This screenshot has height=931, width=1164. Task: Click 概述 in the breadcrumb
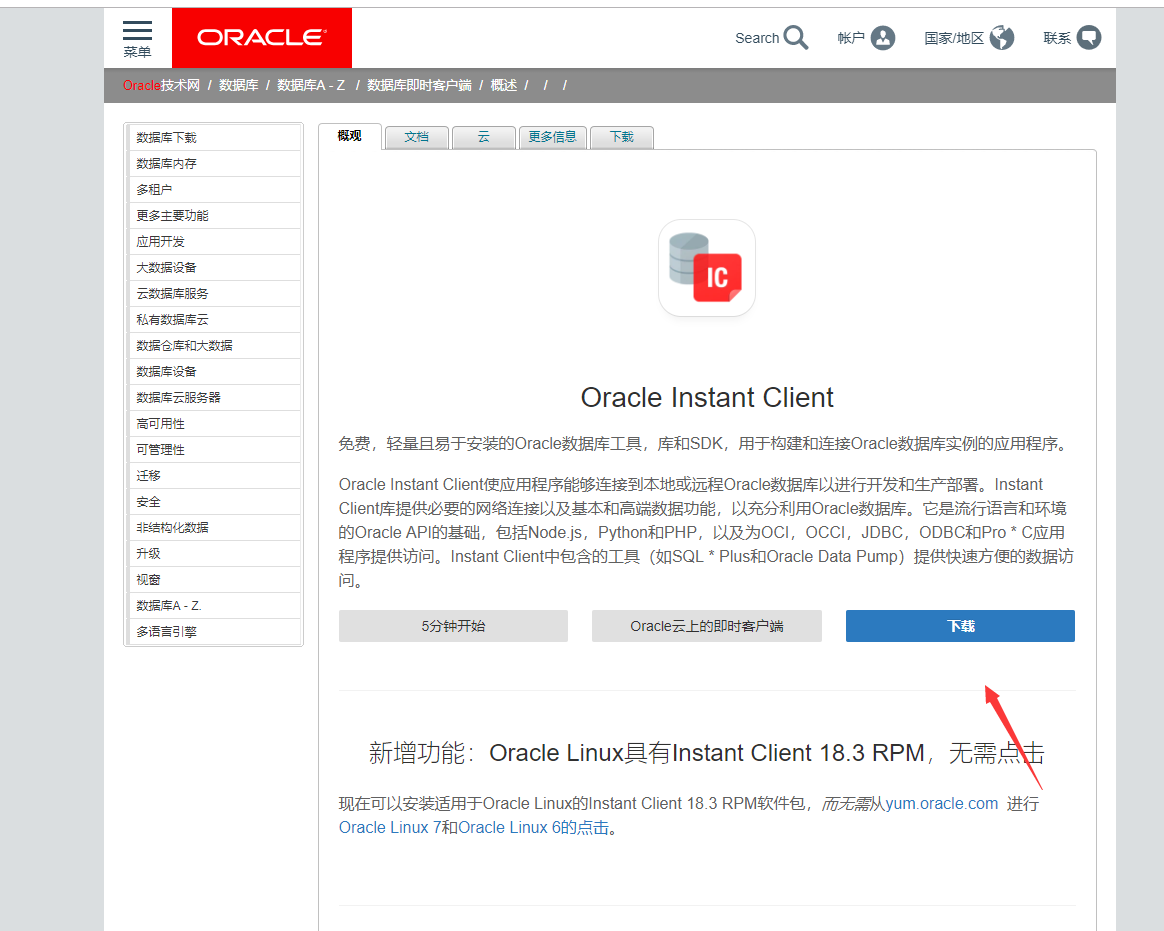[503, 85]
